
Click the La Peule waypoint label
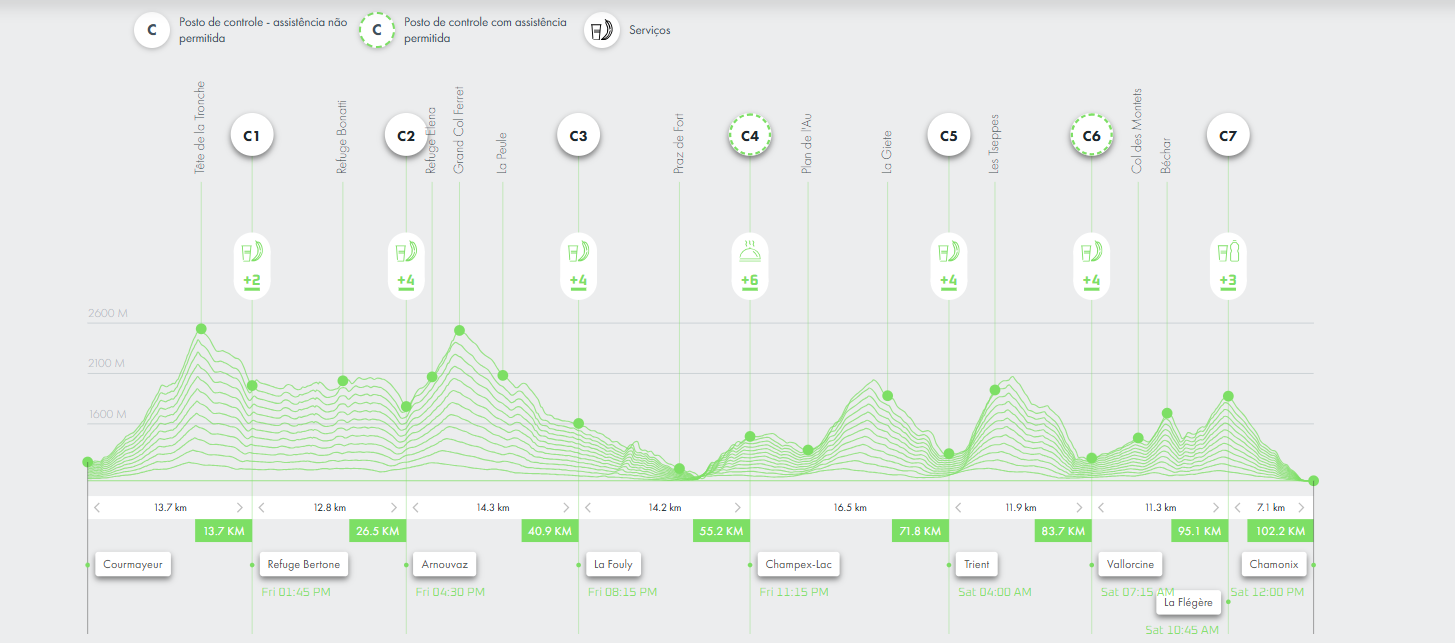tap(502, 153)
